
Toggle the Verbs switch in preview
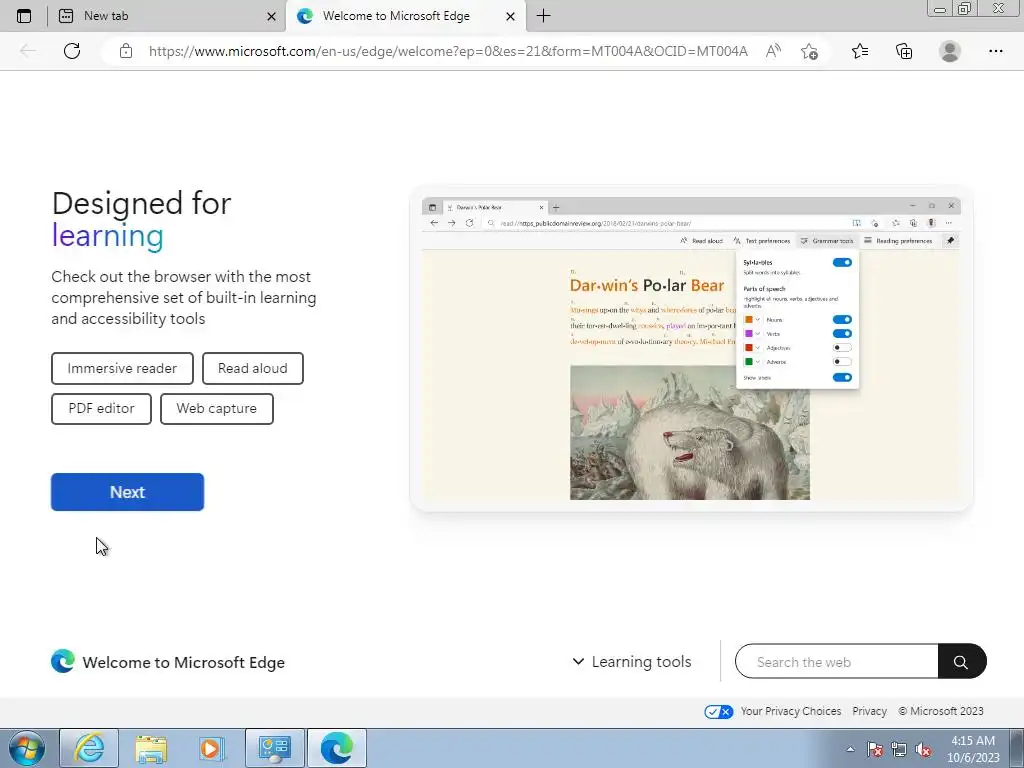pos(842,334)
